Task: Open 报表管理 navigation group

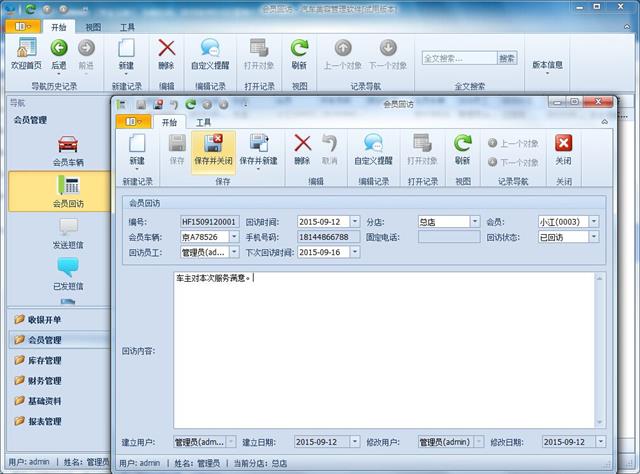Action: pos(59,421)
